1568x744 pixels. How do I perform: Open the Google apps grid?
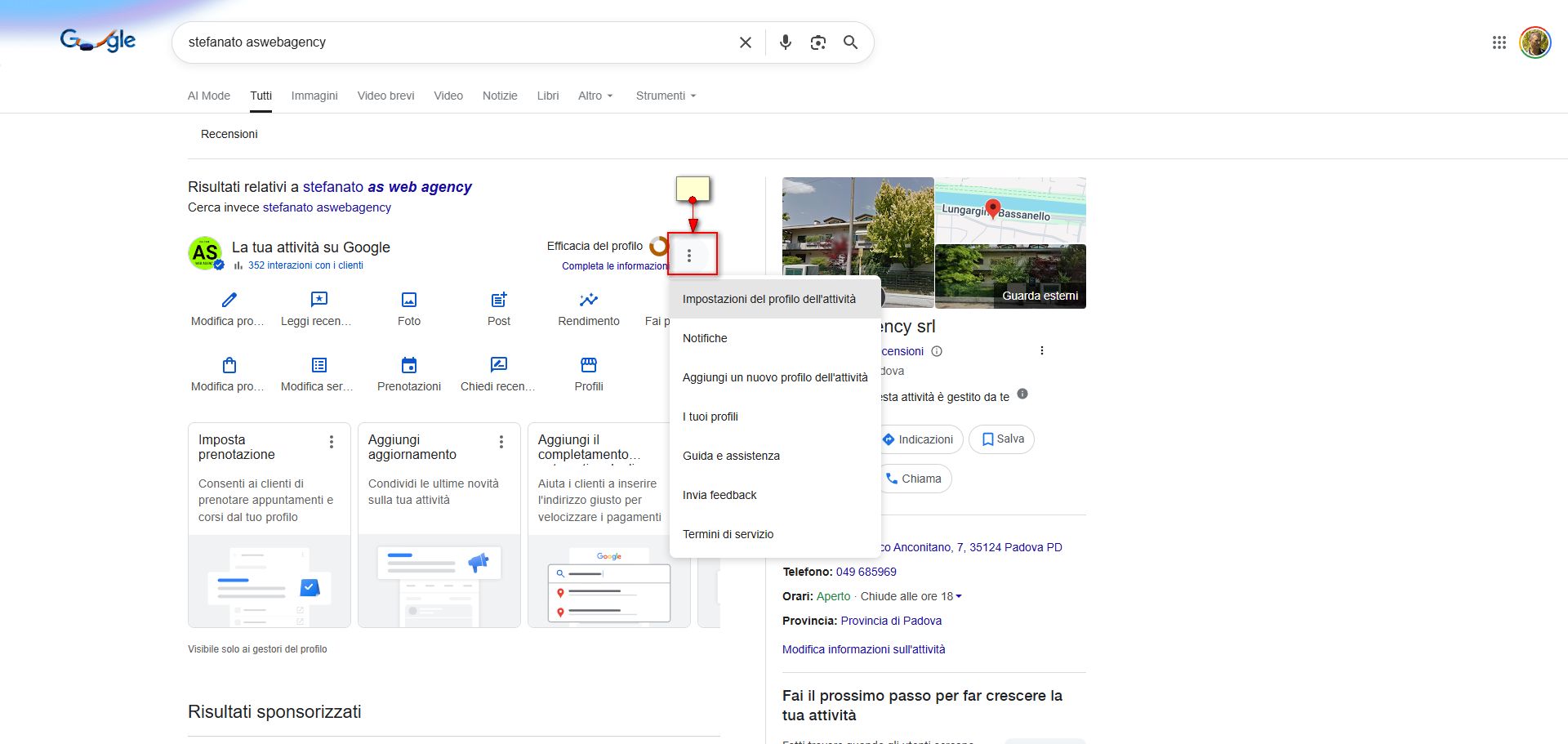tap(1499, 42)
